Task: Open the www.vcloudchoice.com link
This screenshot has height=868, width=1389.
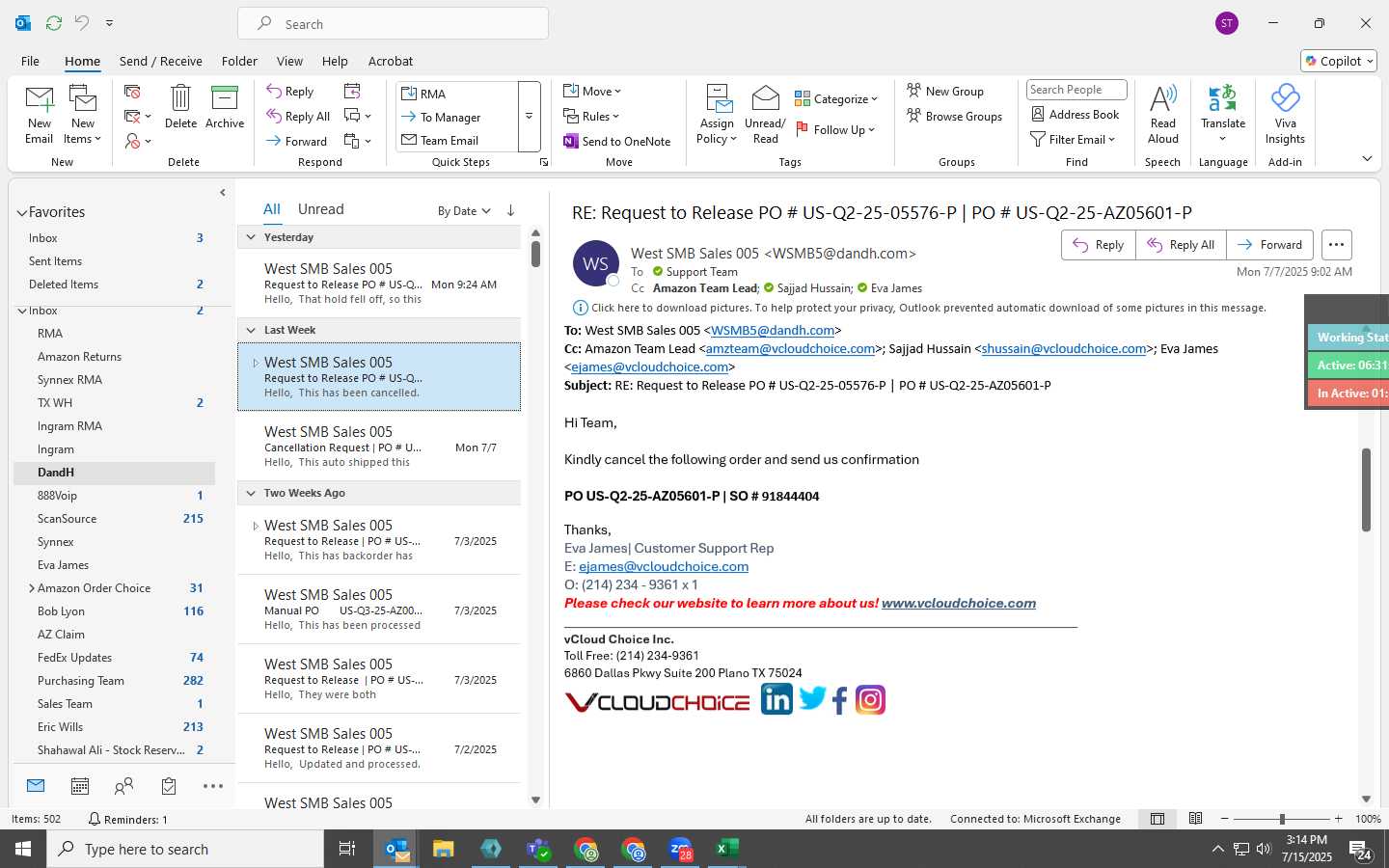Action: click(959, 603)
